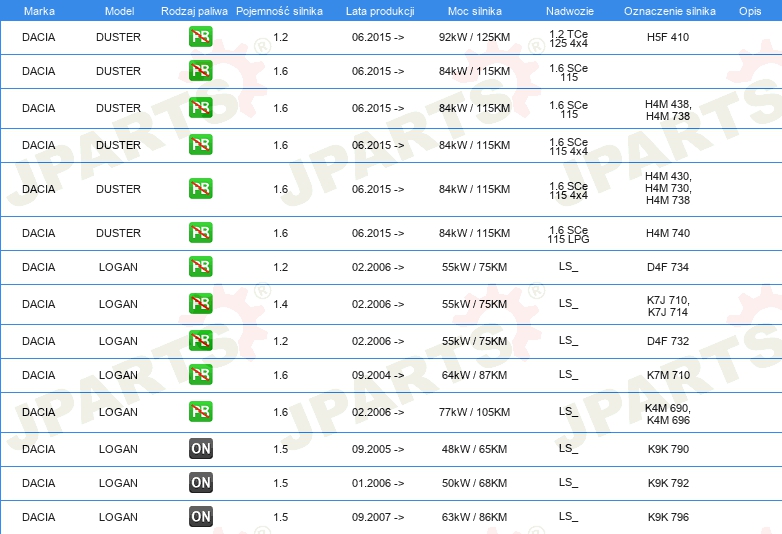
Task: Click ON diesel icon in K9K 792 row
Action: pyautogui.click(x=200, y=482)
